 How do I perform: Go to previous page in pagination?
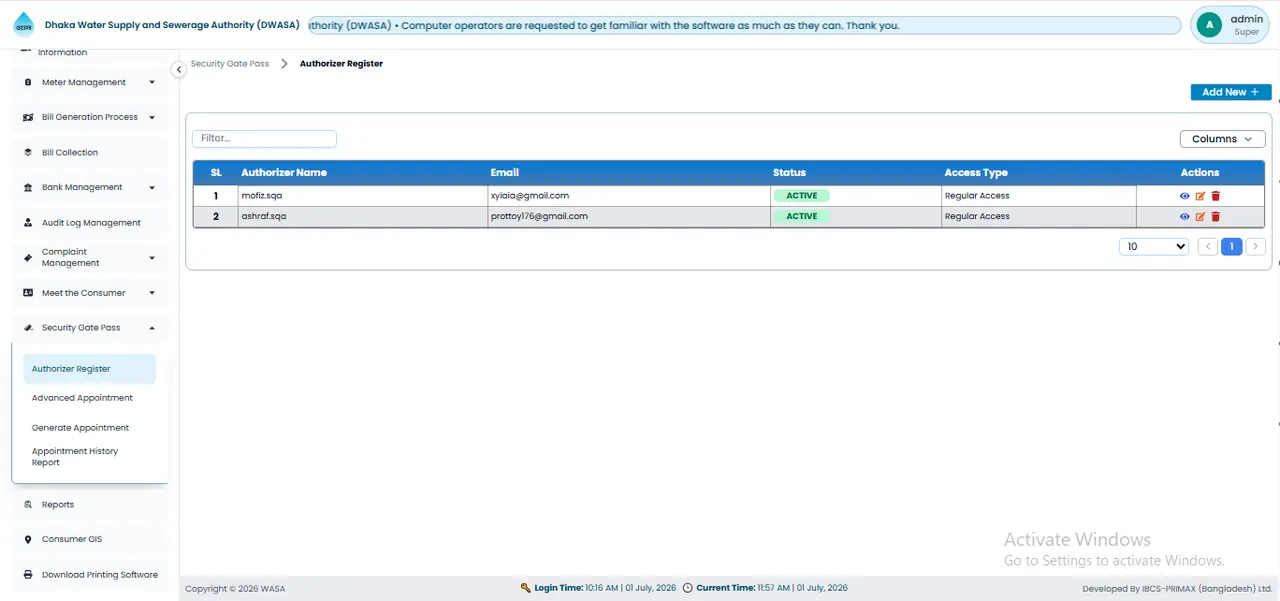click(x=1207, y=246)
